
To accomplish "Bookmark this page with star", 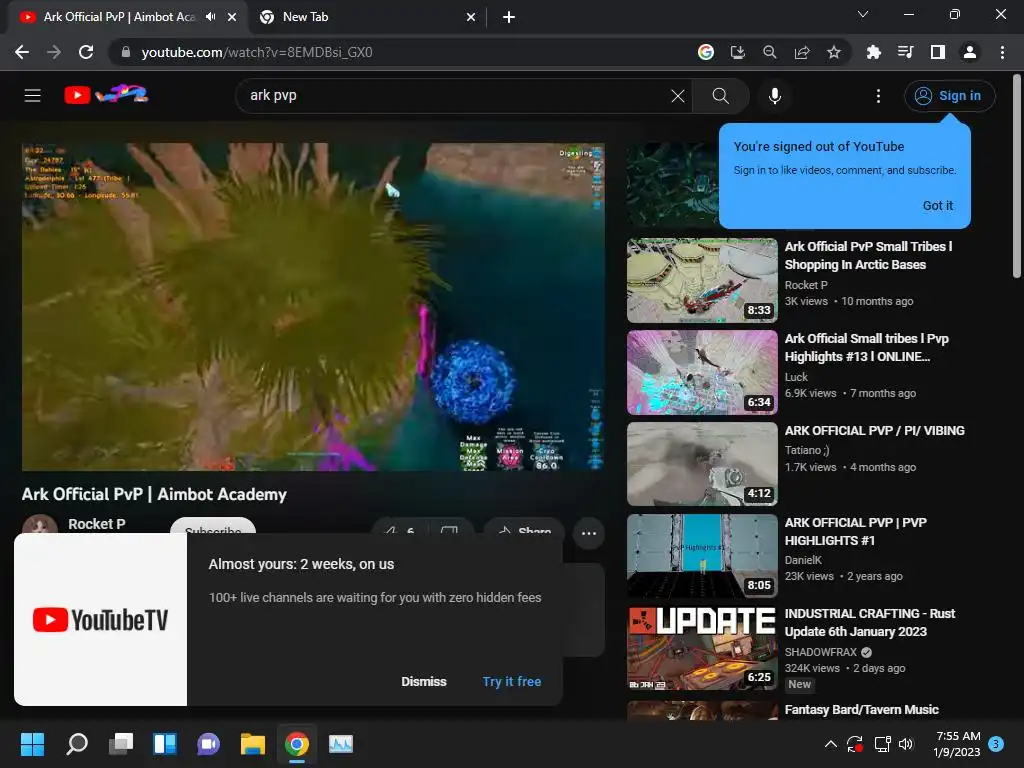I will (834, 52).
